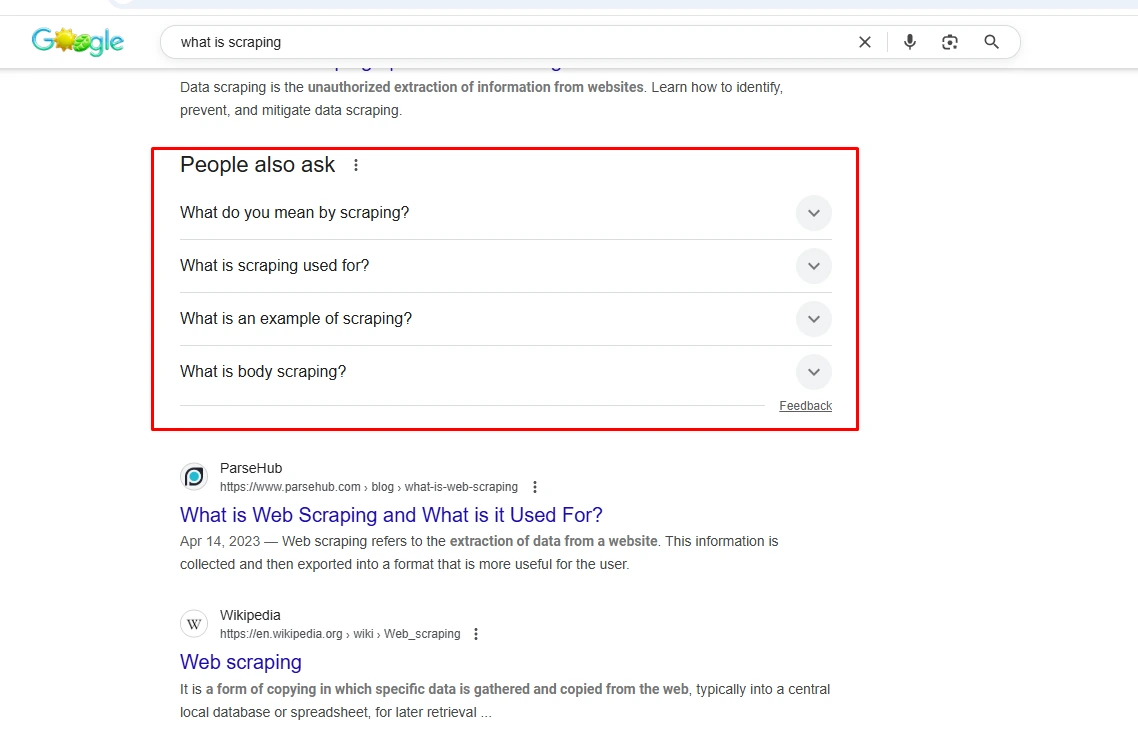1138x737 pixels.
Task: Click the Feedback link
Action: (x=806, y=406)
